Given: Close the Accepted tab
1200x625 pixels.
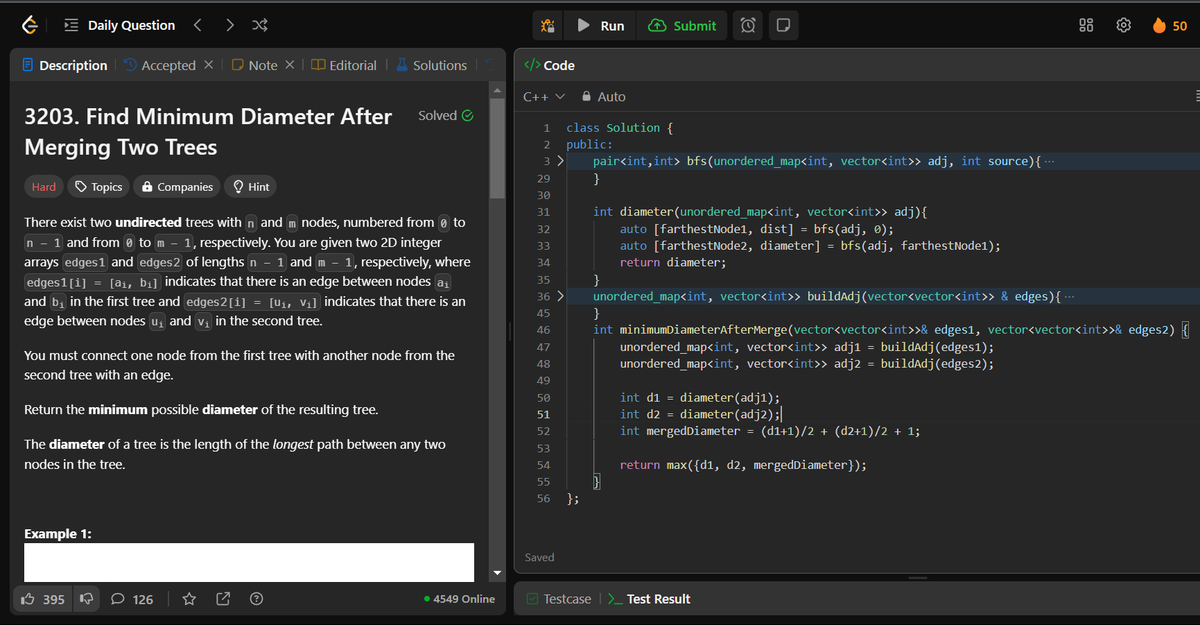Looking at the screenshot, I should click(208, 65).
